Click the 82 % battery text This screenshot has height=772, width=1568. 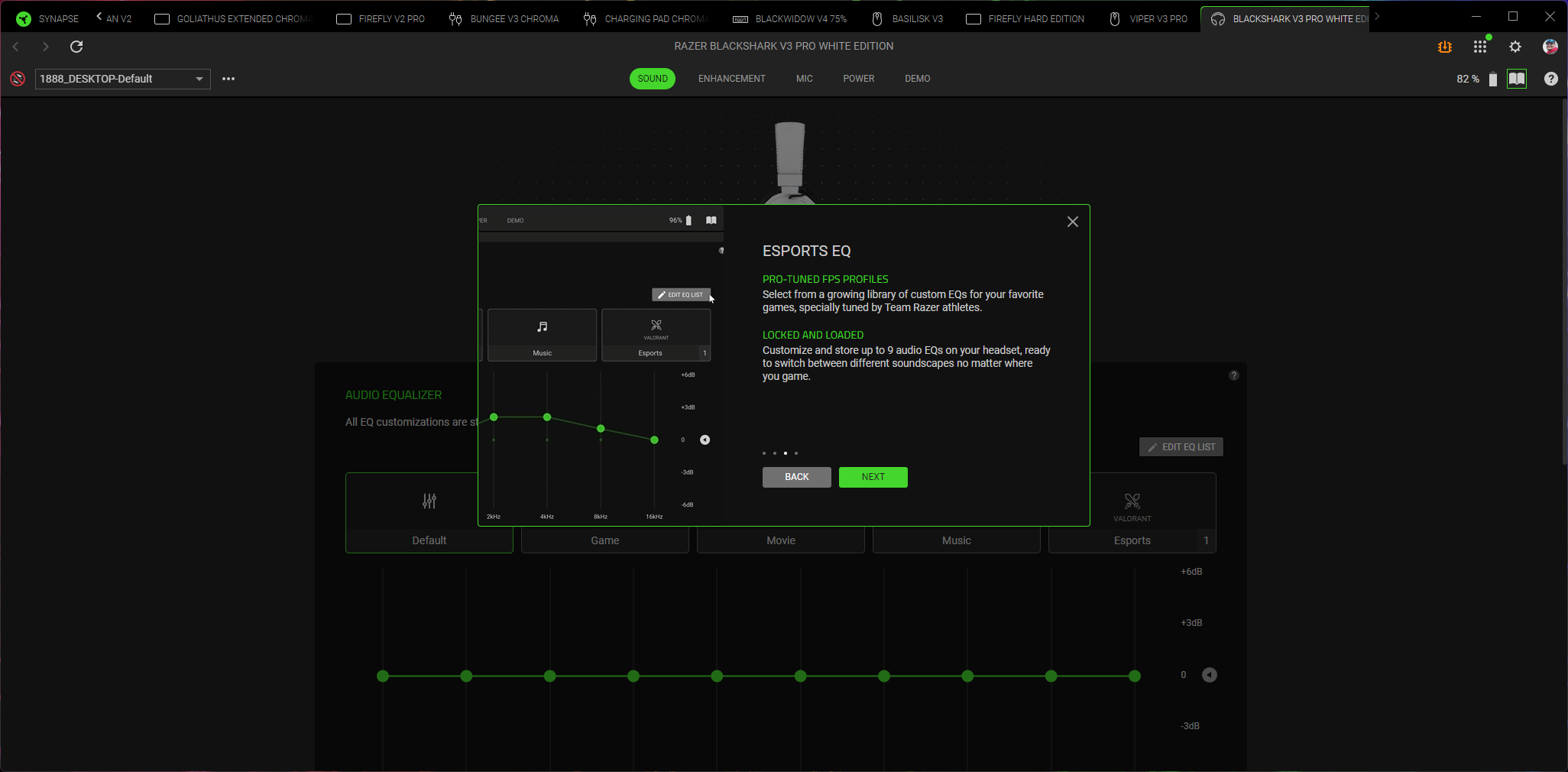(1468, 79)
